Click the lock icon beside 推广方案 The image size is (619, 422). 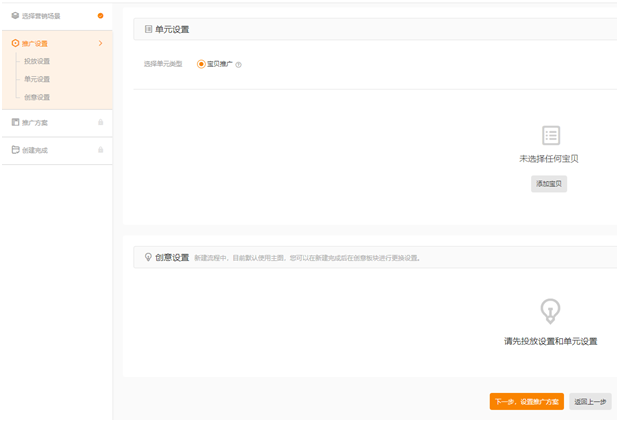(100, 123)
